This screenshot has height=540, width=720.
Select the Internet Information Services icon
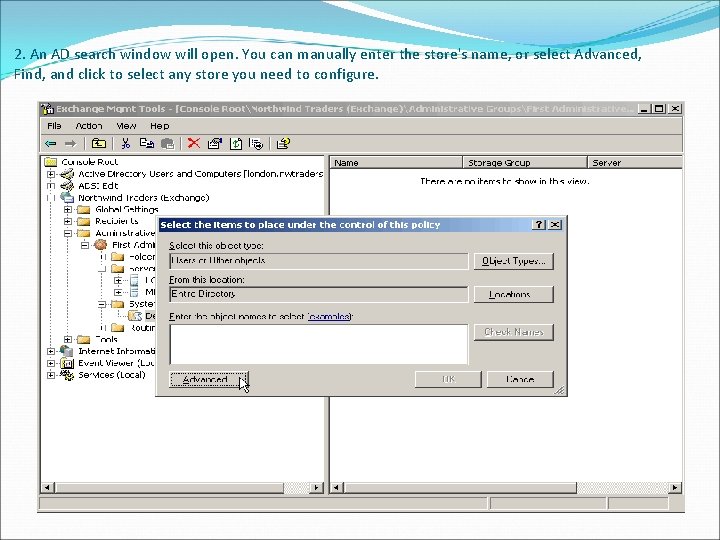pyautogui.click(x=67, y=351)
